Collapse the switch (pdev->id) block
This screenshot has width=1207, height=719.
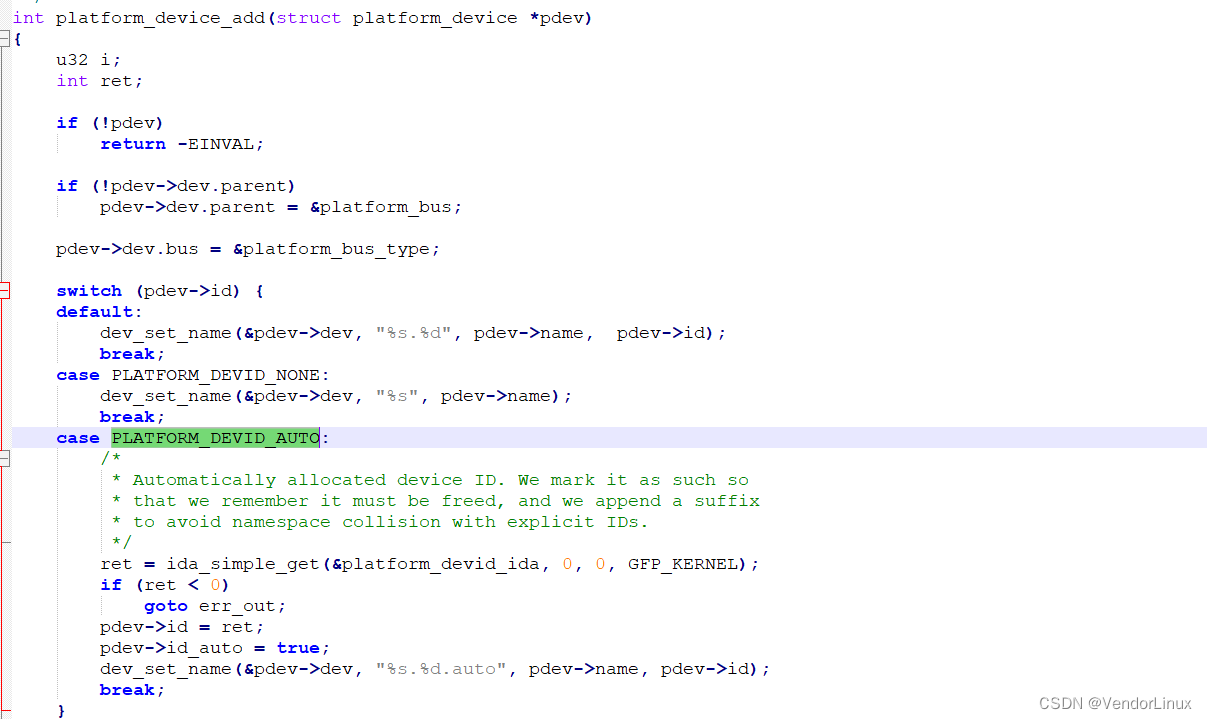pos(7,290)
